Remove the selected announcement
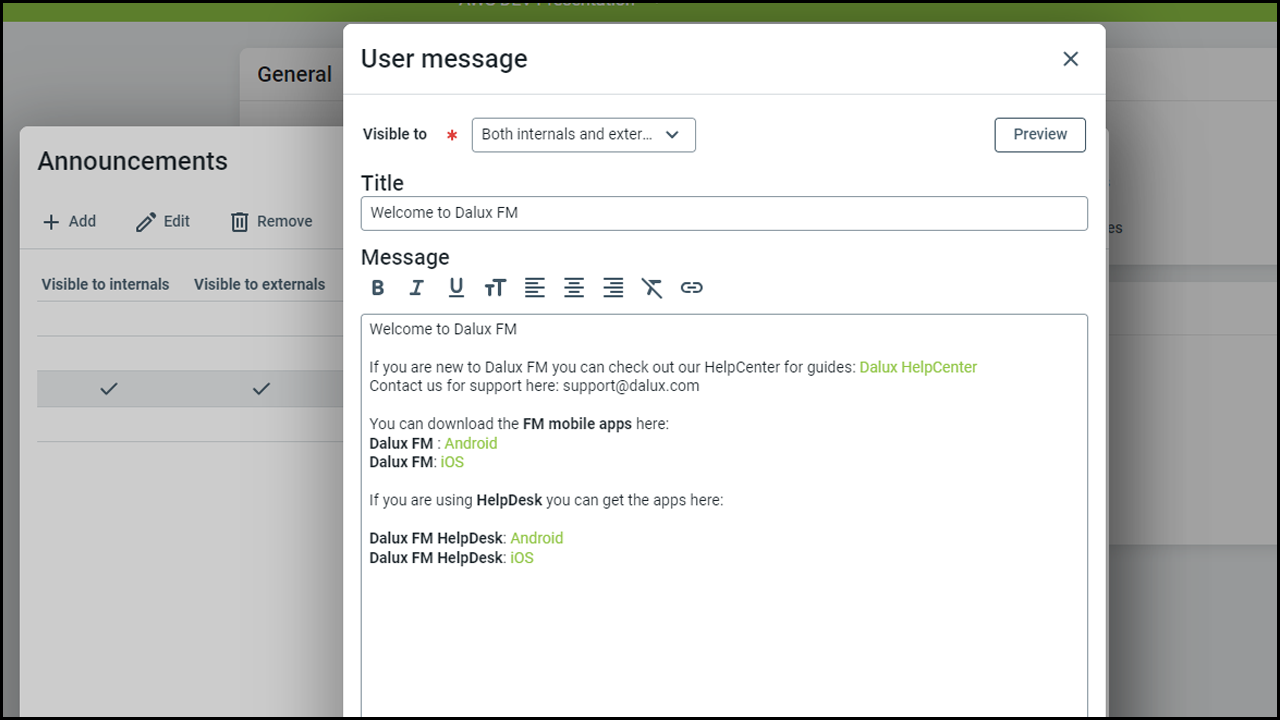1280x720 pixels. (272, 222)
